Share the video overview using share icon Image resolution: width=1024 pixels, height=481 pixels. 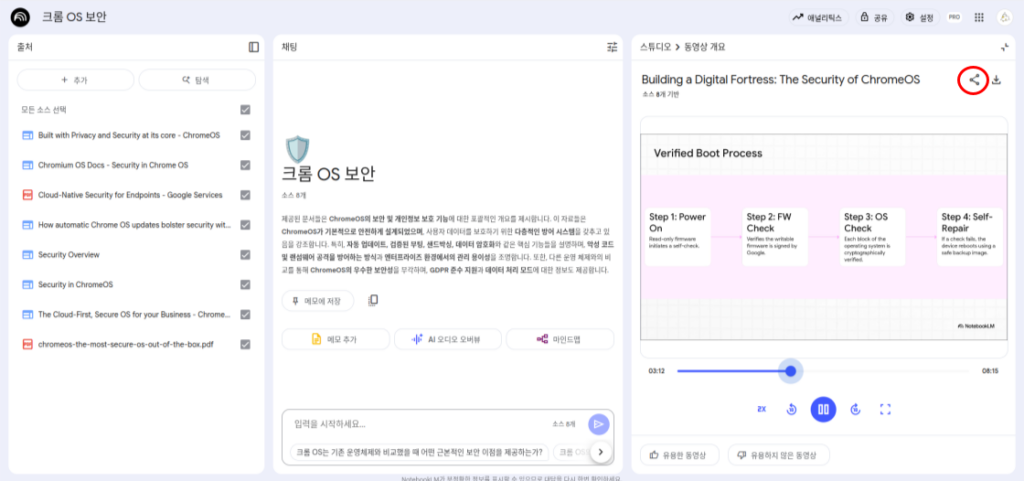pos(974,80)
